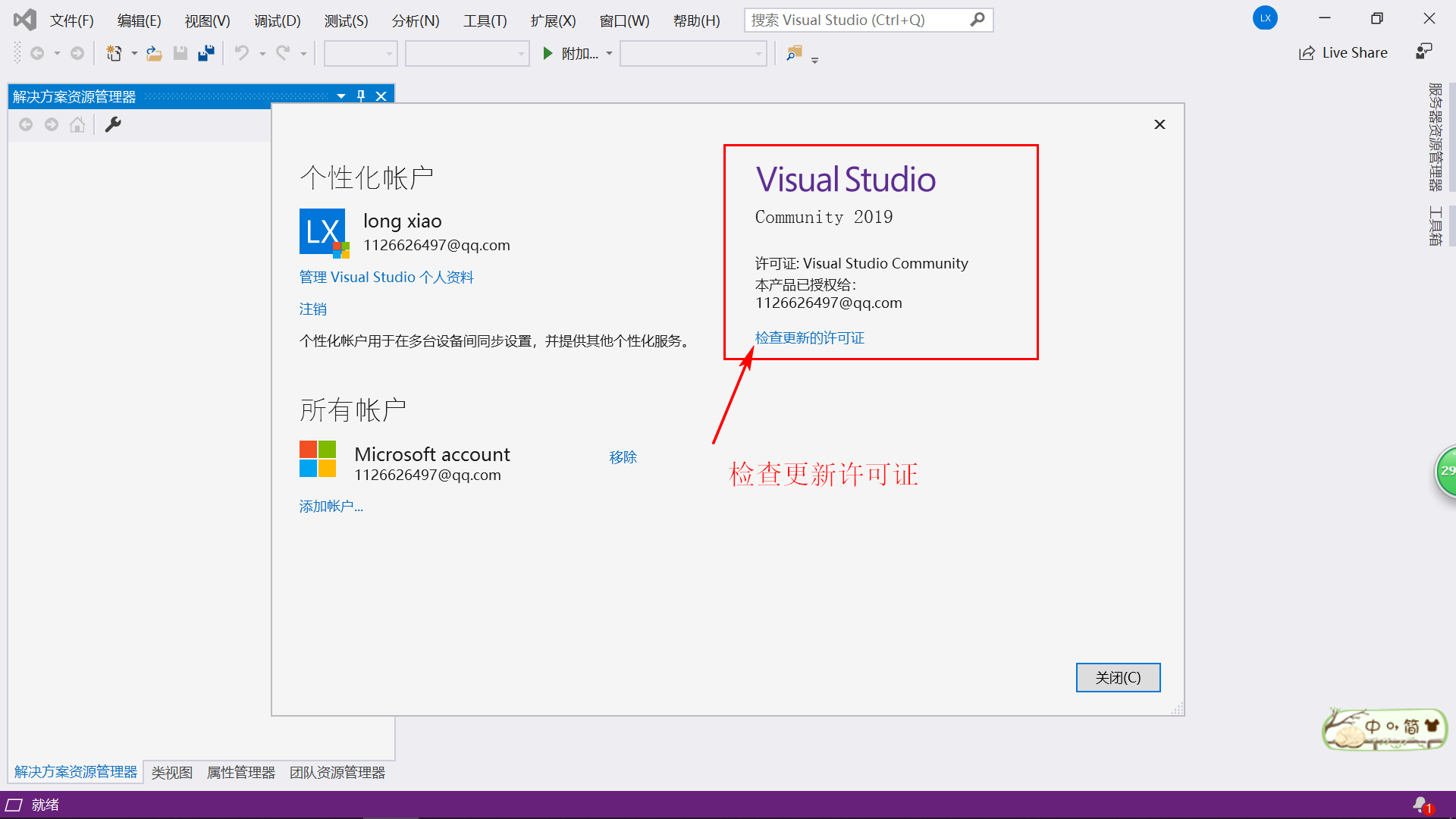The image size is (1456, 819).
Task: Click the Open File folder icon
Action: 154,53
